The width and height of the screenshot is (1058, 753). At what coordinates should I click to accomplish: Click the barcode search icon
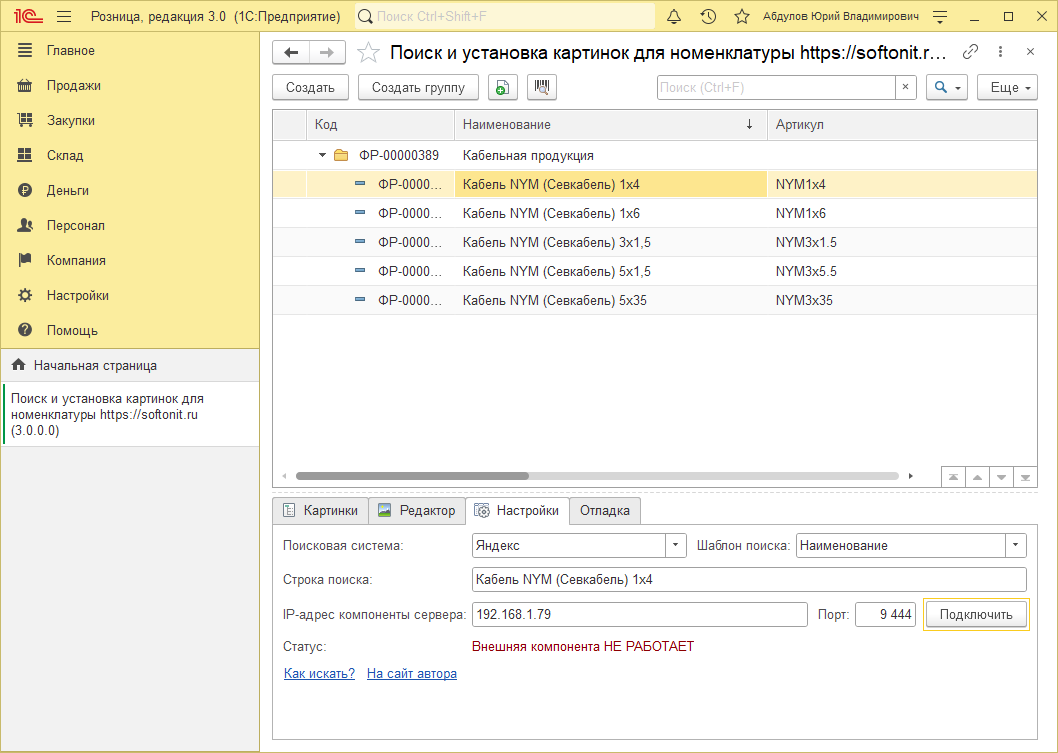pos(541,88)
